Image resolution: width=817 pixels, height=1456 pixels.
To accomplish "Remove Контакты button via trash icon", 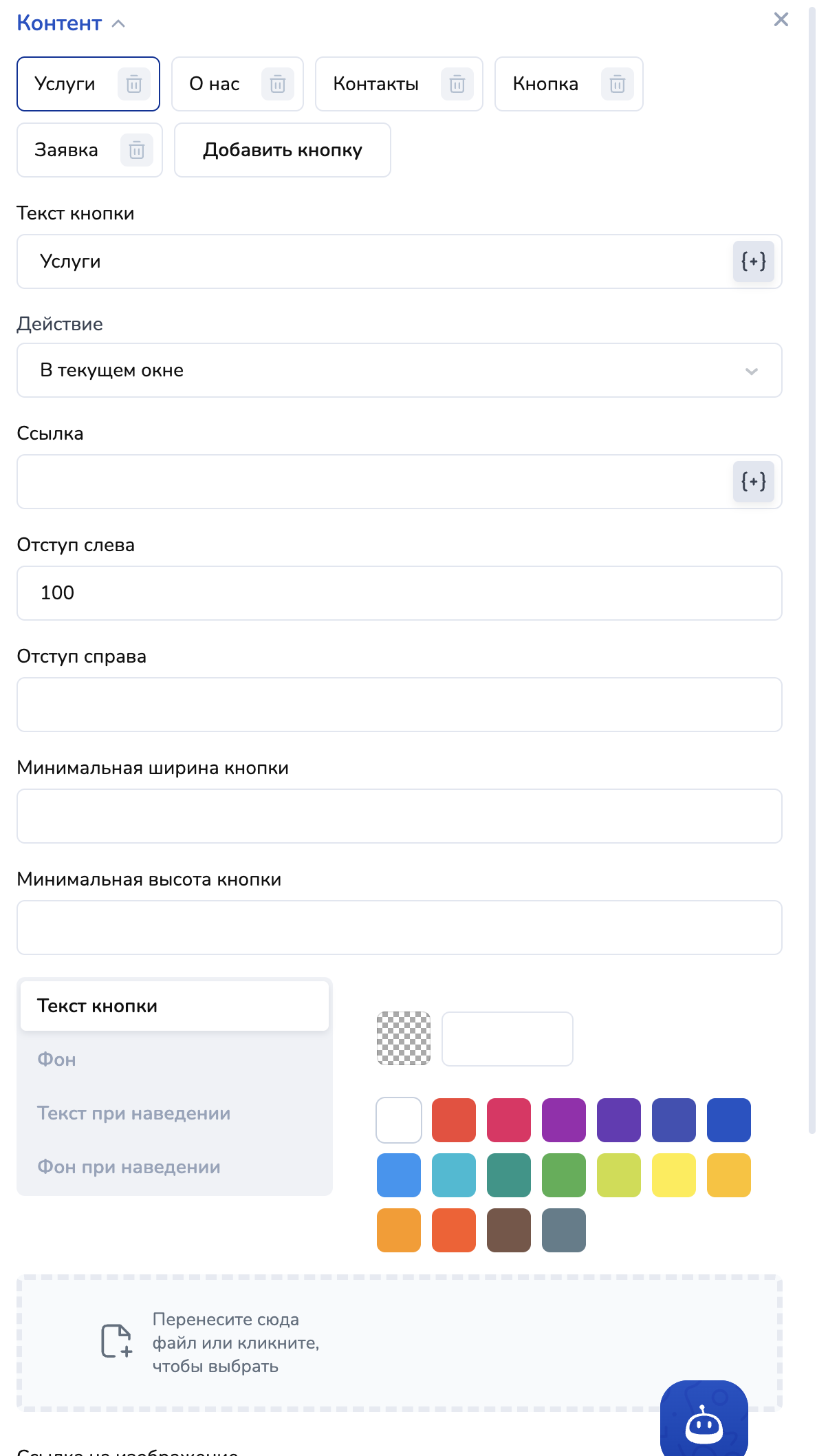I will coord(457,84).
